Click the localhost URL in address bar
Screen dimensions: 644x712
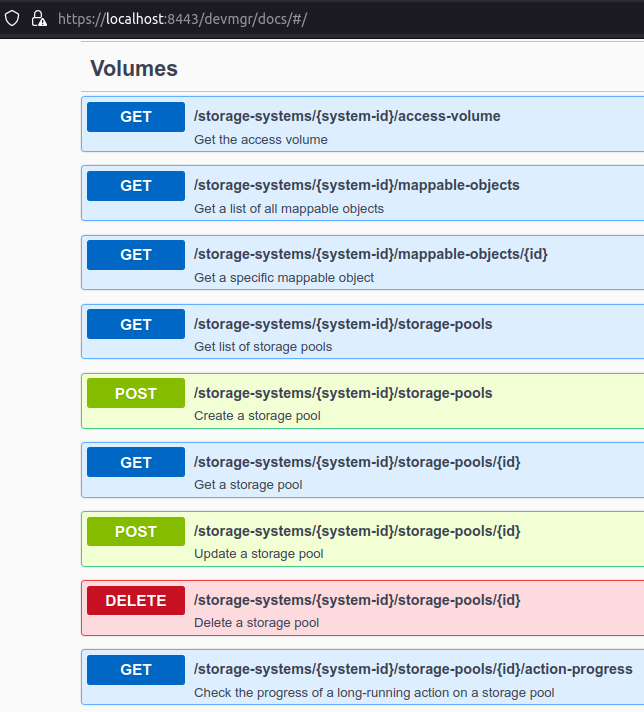point(183,19)
